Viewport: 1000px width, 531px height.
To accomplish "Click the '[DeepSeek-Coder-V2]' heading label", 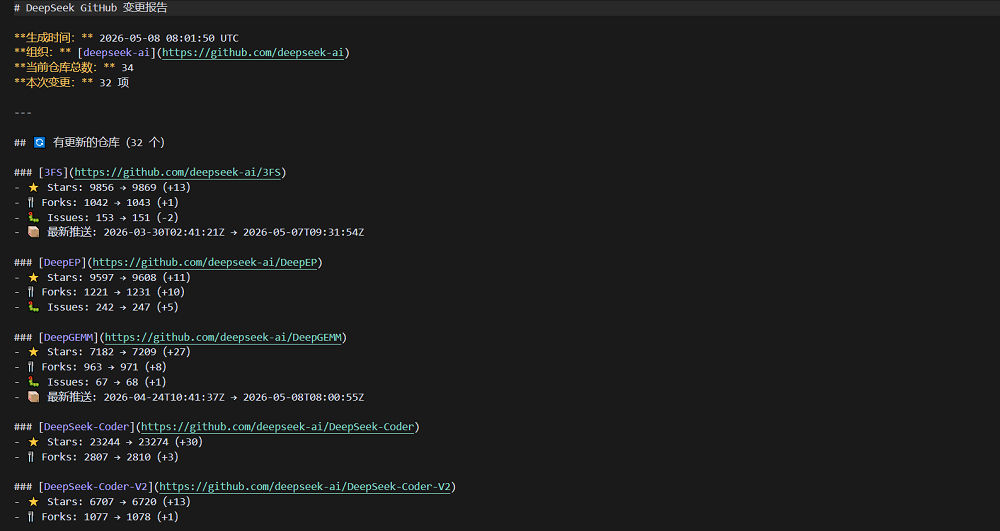I will pos(96,486).
